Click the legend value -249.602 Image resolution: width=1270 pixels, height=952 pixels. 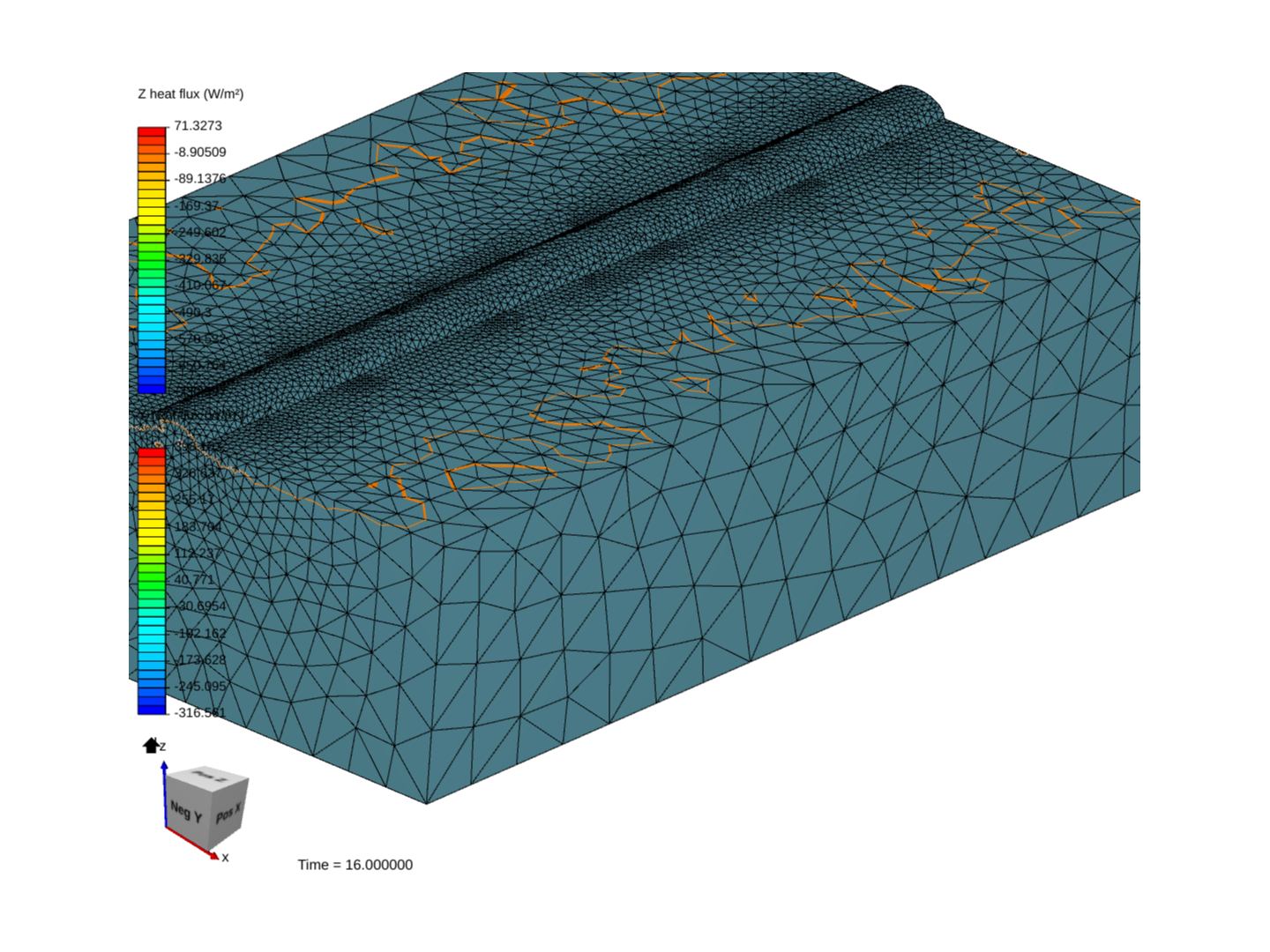200,232
